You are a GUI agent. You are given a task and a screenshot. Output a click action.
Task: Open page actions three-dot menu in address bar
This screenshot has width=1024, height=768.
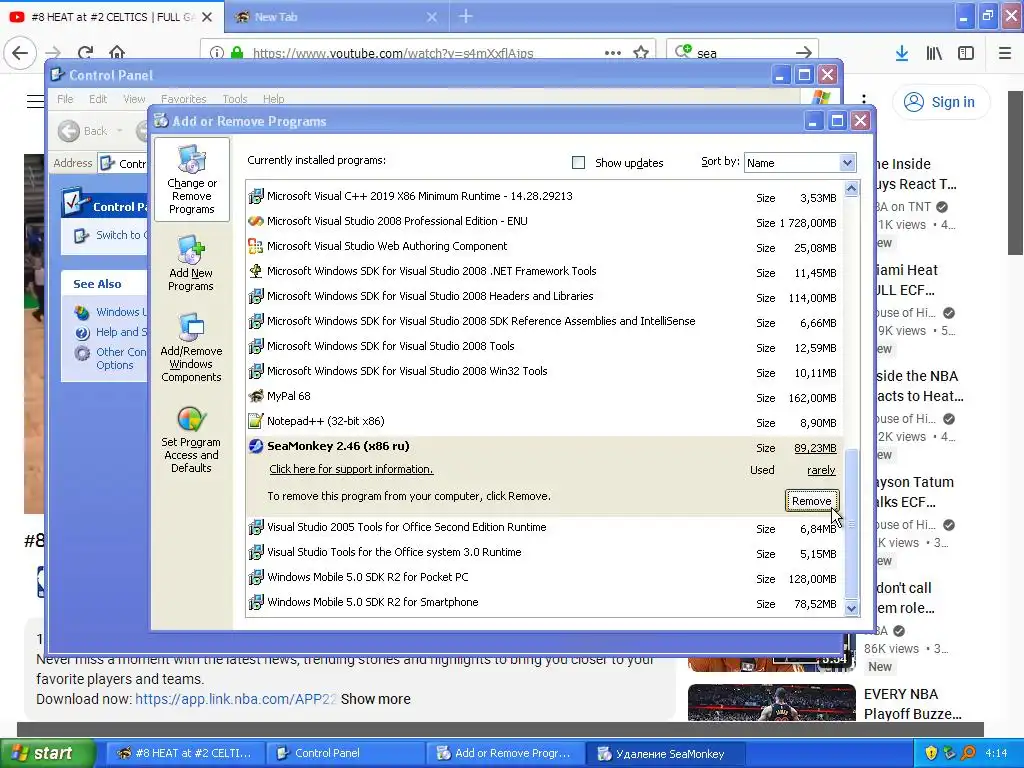click(x=613, y=52)
